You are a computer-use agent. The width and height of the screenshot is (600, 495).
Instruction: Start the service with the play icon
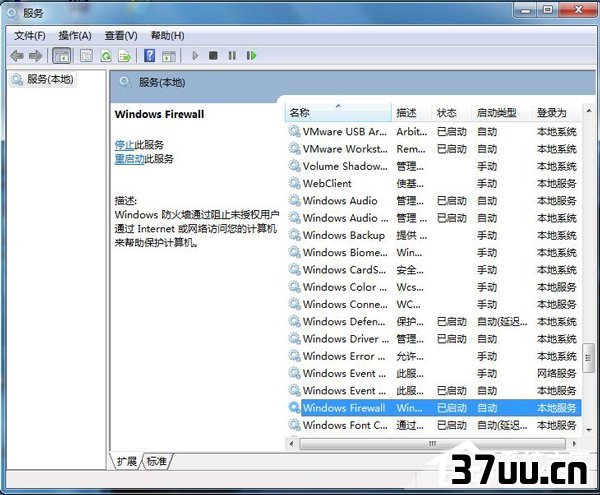click(195, 56)
